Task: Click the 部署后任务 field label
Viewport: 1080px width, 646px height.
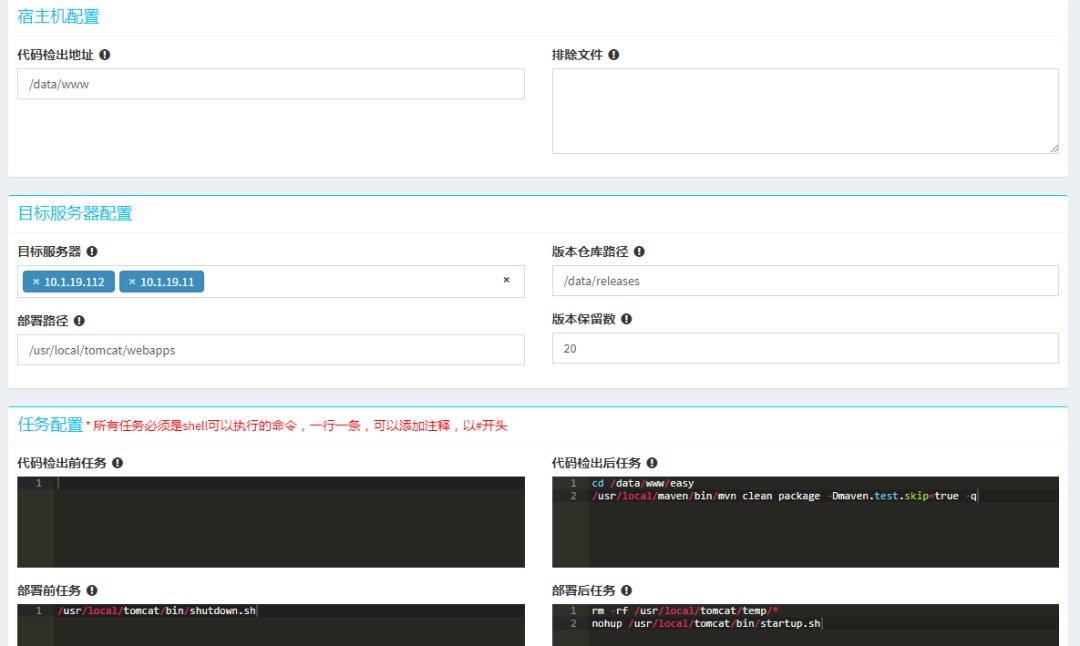Action: tap(583, 590)
